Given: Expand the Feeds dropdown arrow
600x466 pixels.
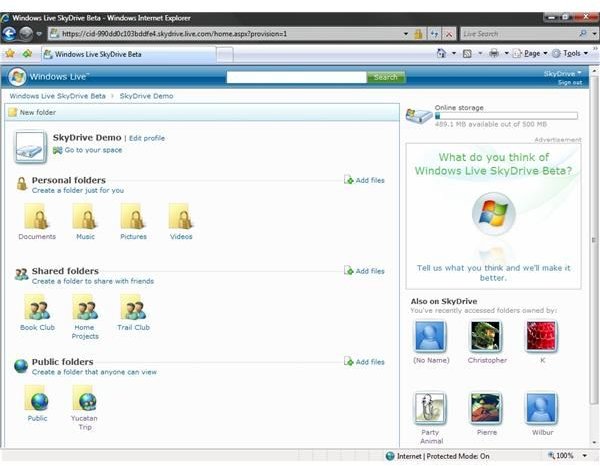Looking at the screenshot, I should [x=480, y=53].
